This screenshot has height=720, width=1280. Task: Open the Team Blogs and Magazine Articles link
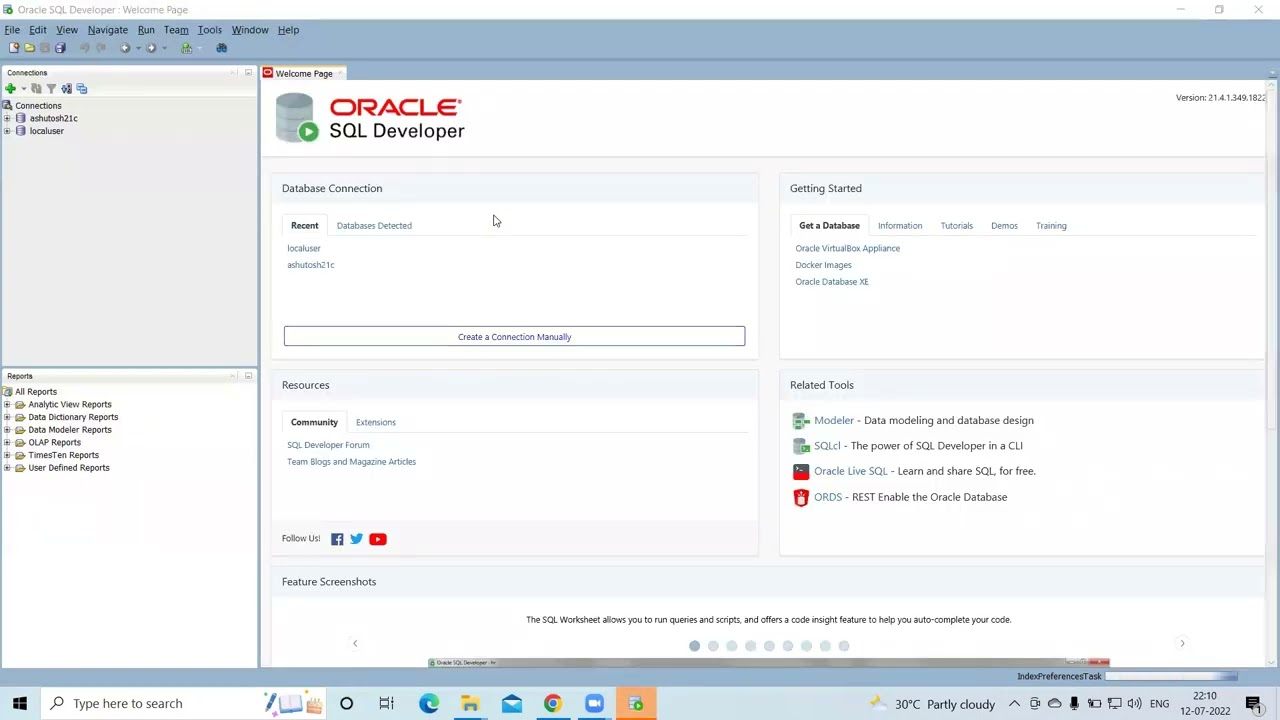coord(351,462)
